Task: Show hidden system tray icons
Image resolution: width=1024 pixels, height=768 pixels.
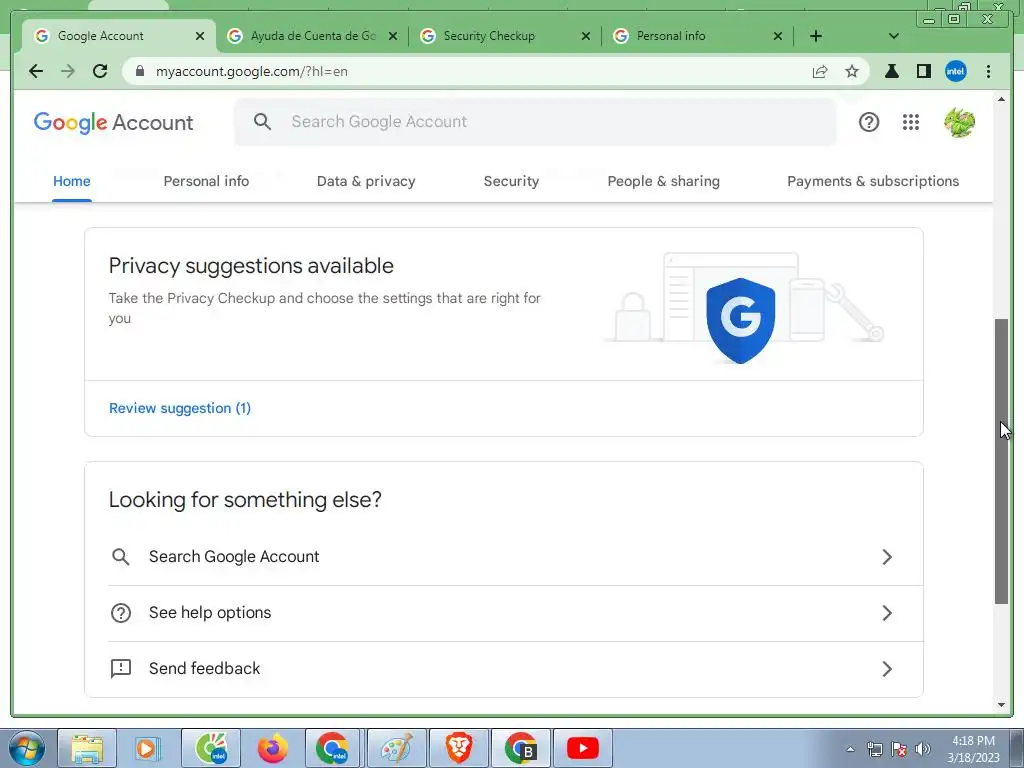Action: pyautogui.click(x=850, y=749)
